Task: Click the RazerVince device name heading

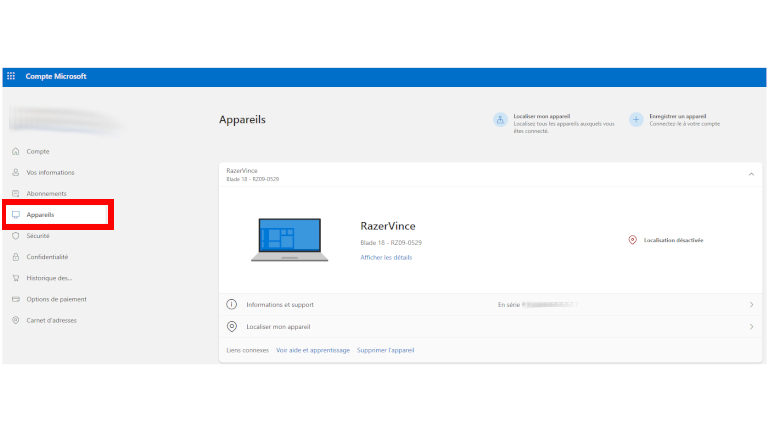Action: tap(388, 226)
